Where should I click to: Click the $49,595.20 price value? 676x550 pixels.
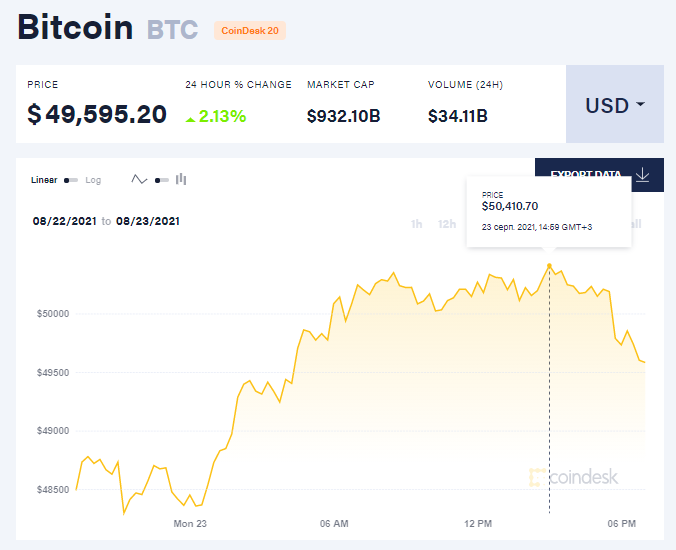coord(97,114)
